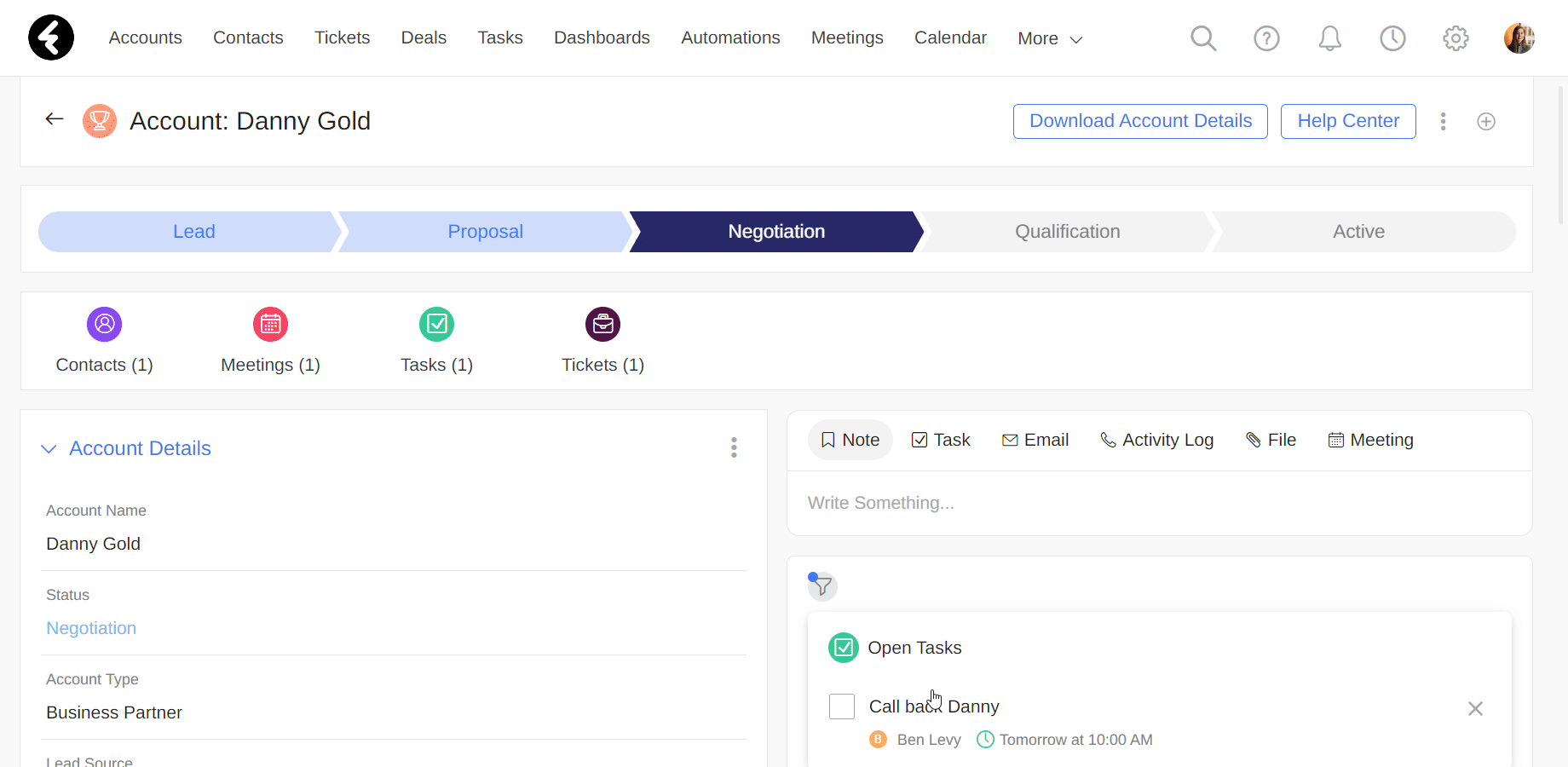This screenshot has height=767, width=1568.
Task: Click due date Tomorrow at 10:00 AM
Action: pos(1075,740)
